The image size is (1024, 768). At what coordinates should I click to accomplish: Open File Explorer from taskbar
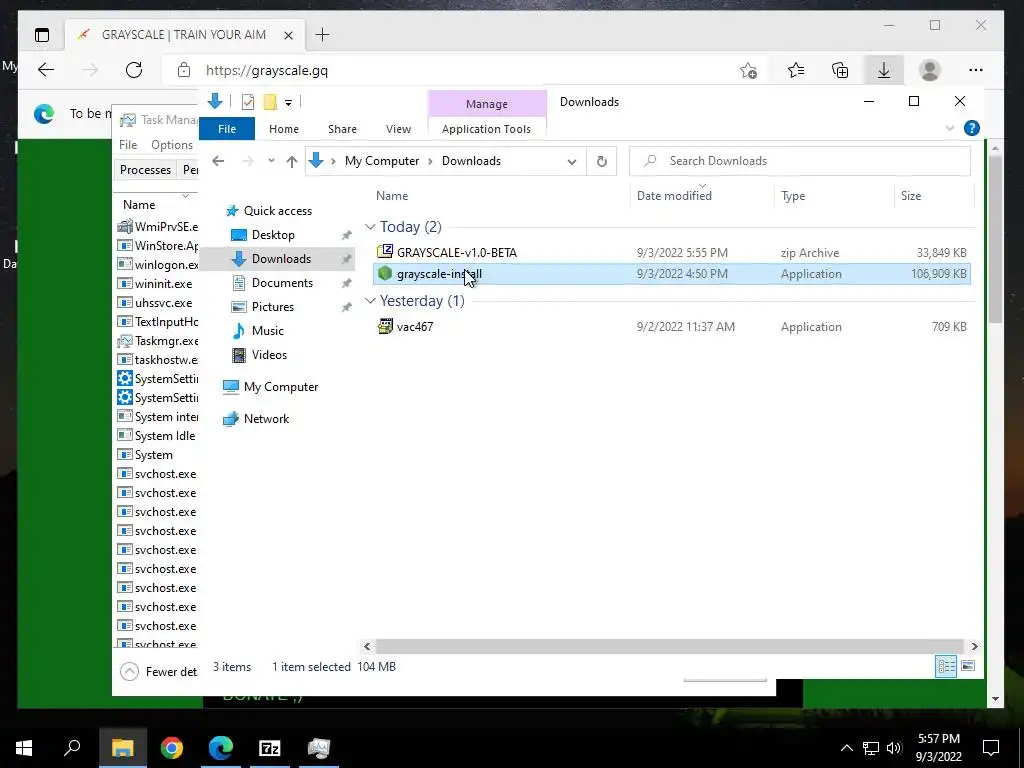click(x=122, y=748)
